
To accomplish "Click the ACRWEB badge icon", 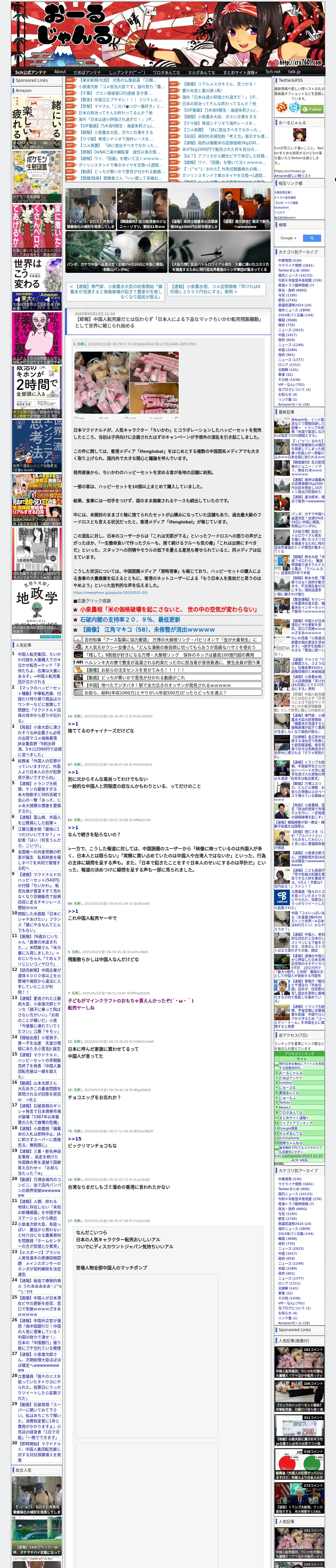I will [x=279, y=1163].
